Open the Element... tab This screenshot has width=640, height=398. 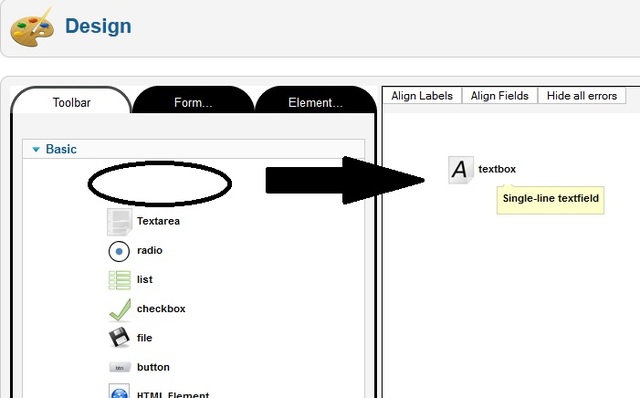(315, 102)
